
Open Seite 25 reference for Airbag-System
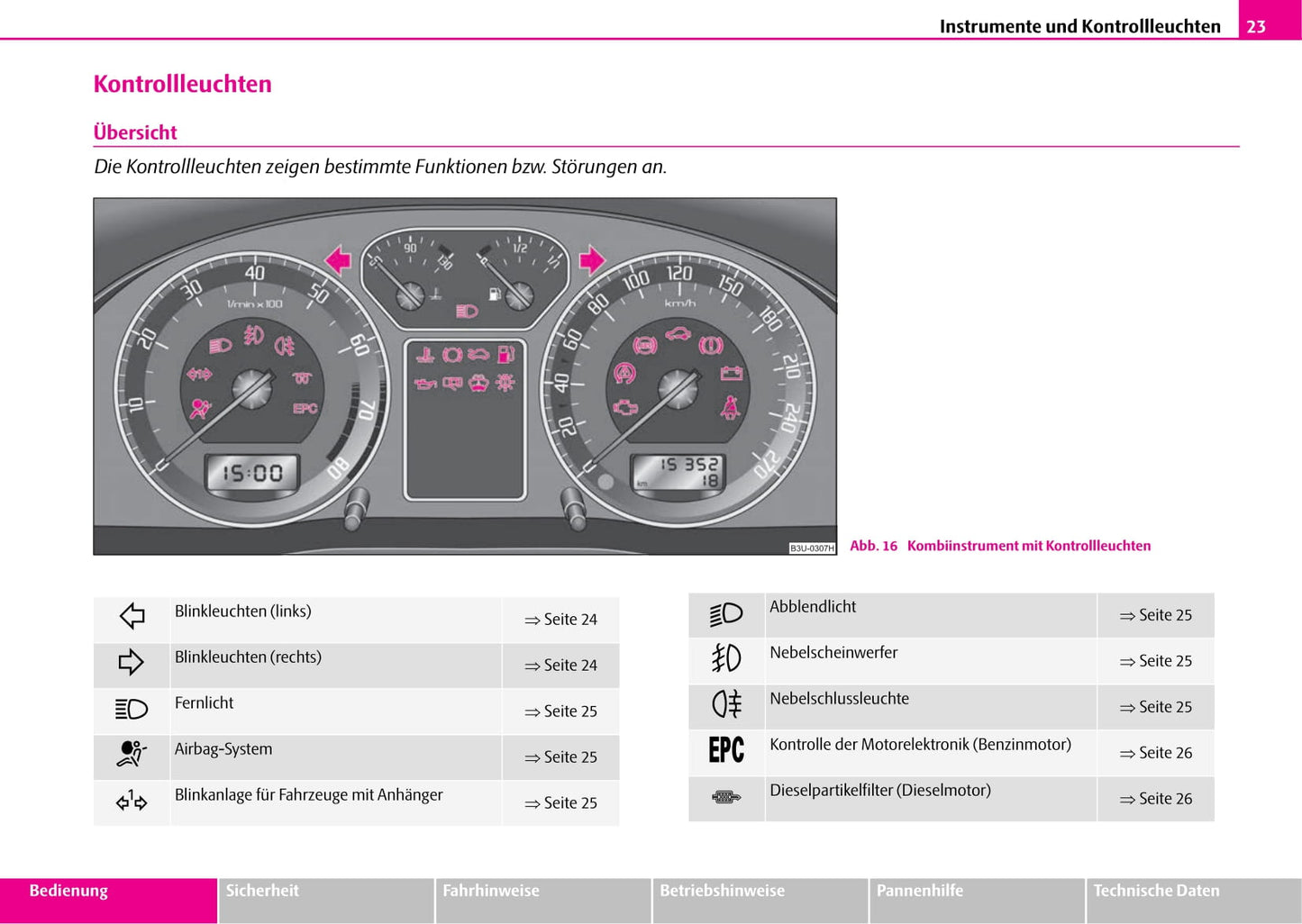tap(561, 757)
